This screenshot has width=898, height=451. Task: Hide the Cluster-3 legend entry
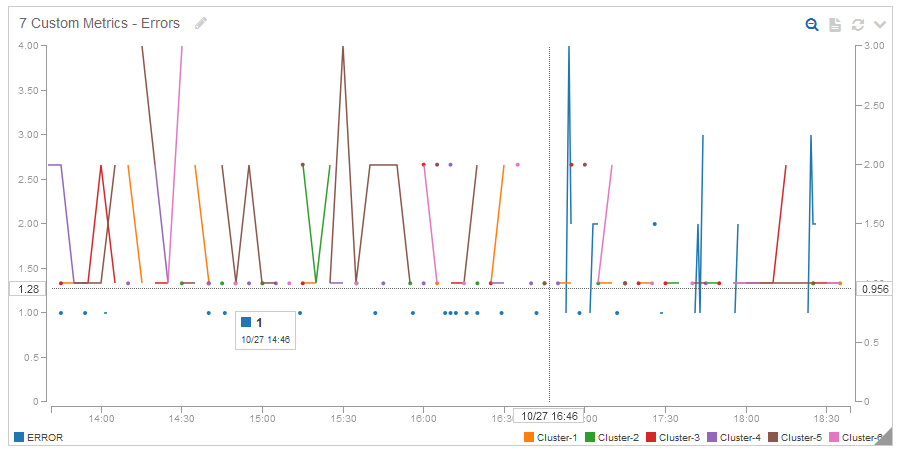click(x=672, y=437)
